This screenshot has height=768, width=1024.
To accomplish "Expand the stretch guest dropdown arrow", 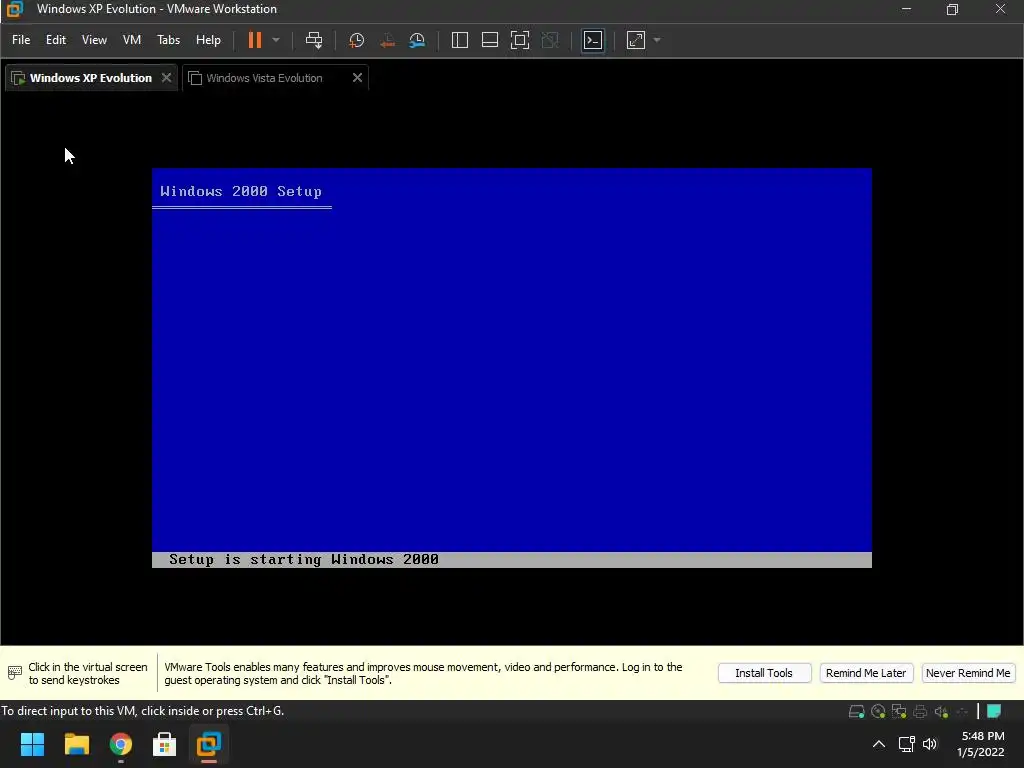I will tap(657, 40).
